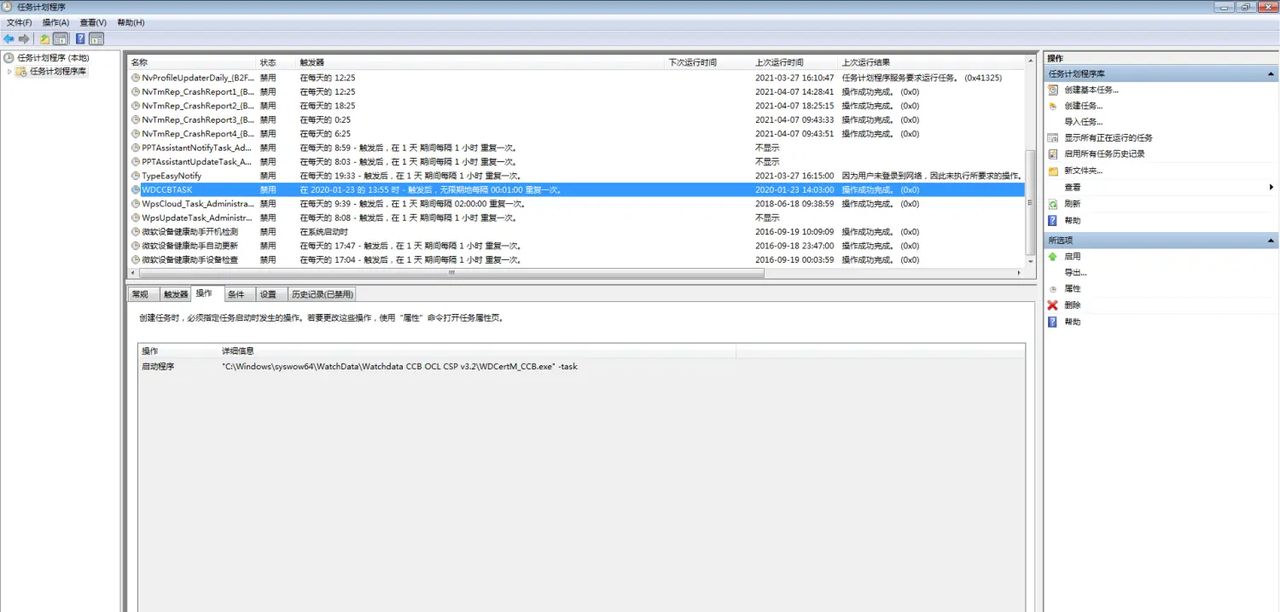Click 帮助 icon under 任务计划程序库 section
This screenshot has width=1280, height=612.
[x=1052, y=220]
